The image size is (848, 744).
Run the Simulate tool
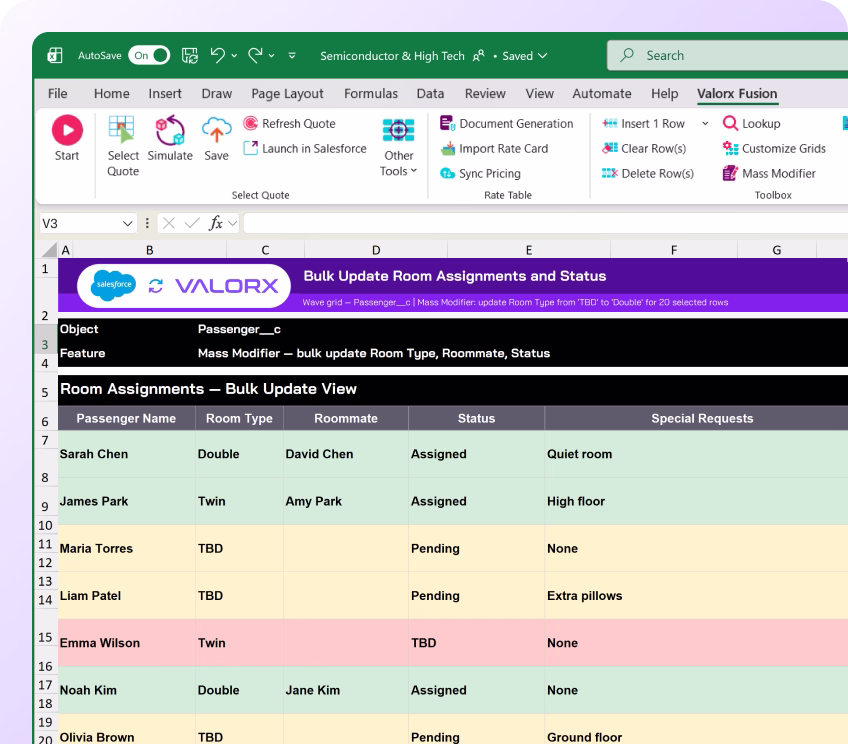(x=170, y=138)
